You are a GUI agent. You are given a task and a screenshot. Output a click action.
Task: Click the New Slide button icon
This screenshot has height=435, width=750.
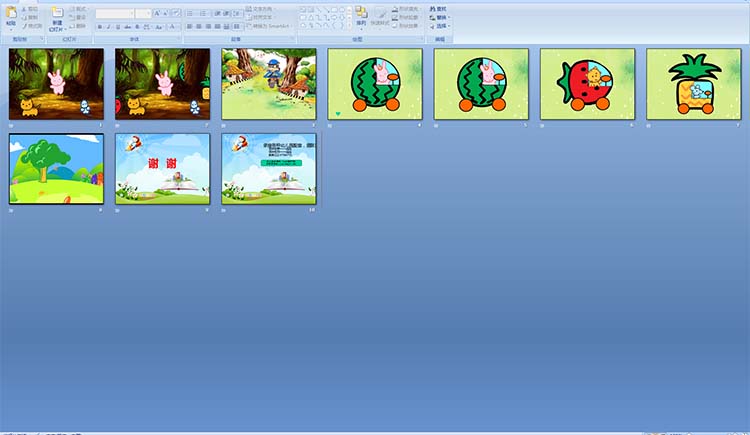coord(58,13)
